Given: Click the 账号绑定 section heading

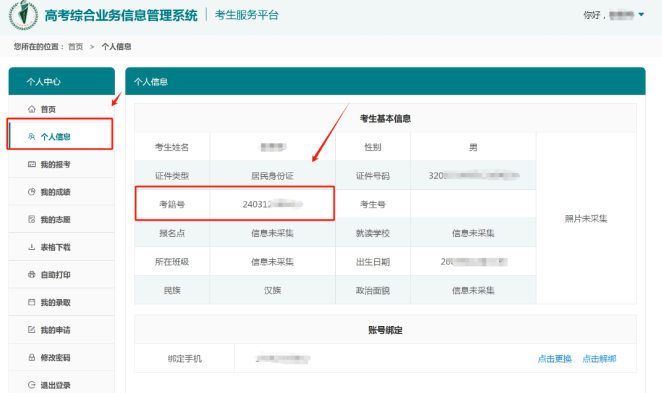Looking at the screenshot, I should 385,330.
